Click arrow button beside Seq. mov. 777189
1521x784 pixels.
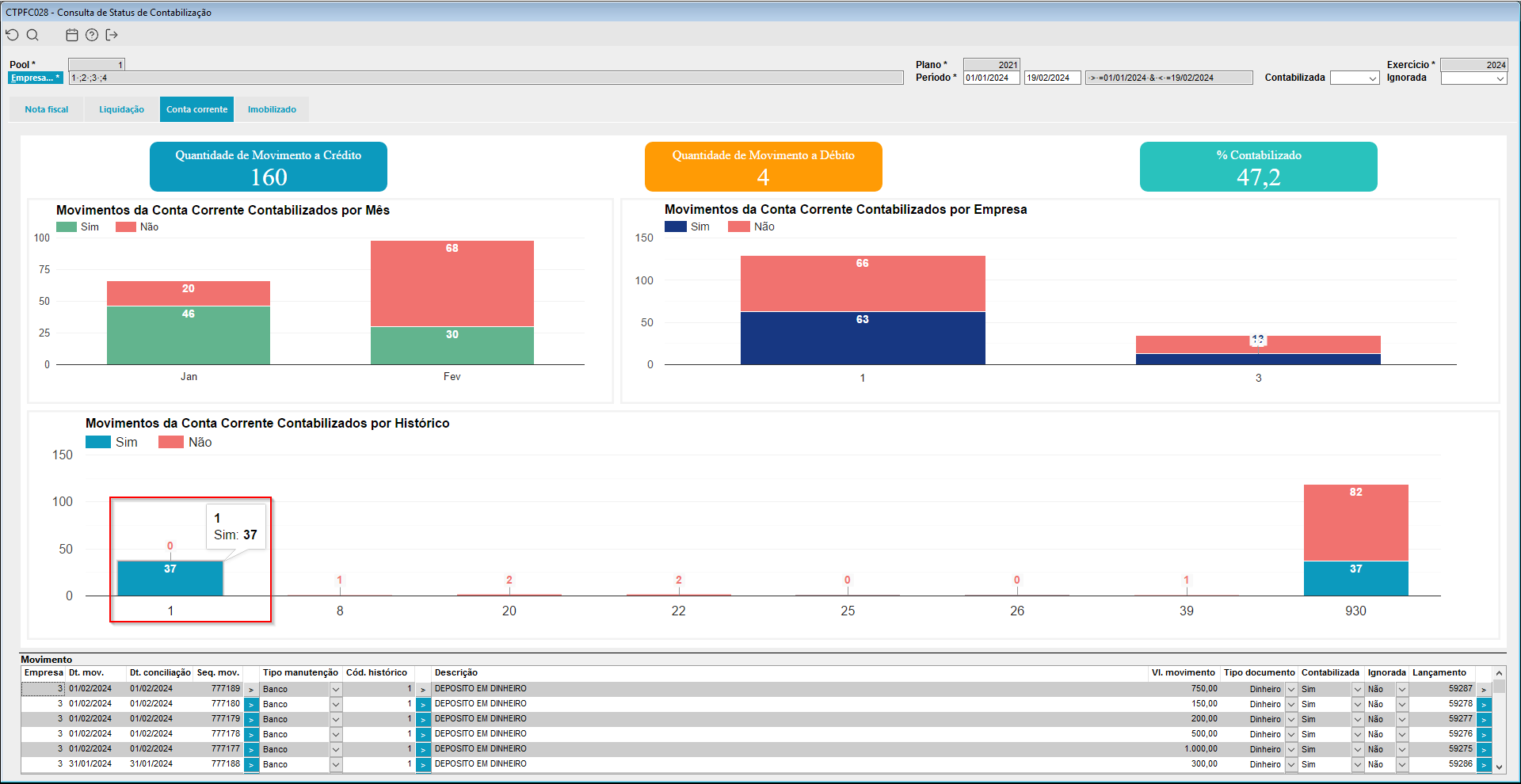coord(251,689)
